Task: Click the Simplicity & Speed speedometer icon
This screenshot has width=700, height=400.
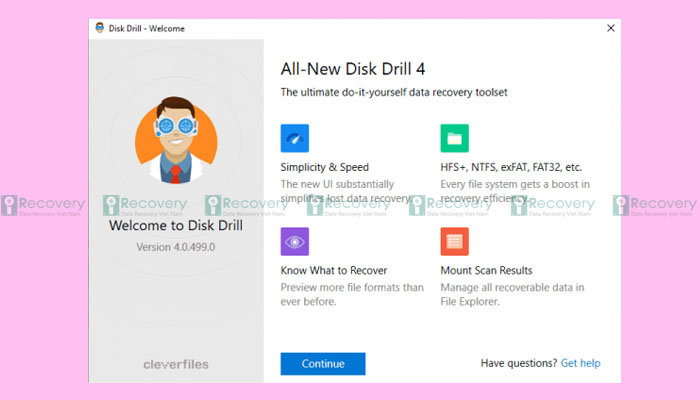Action: pos(295,138)
